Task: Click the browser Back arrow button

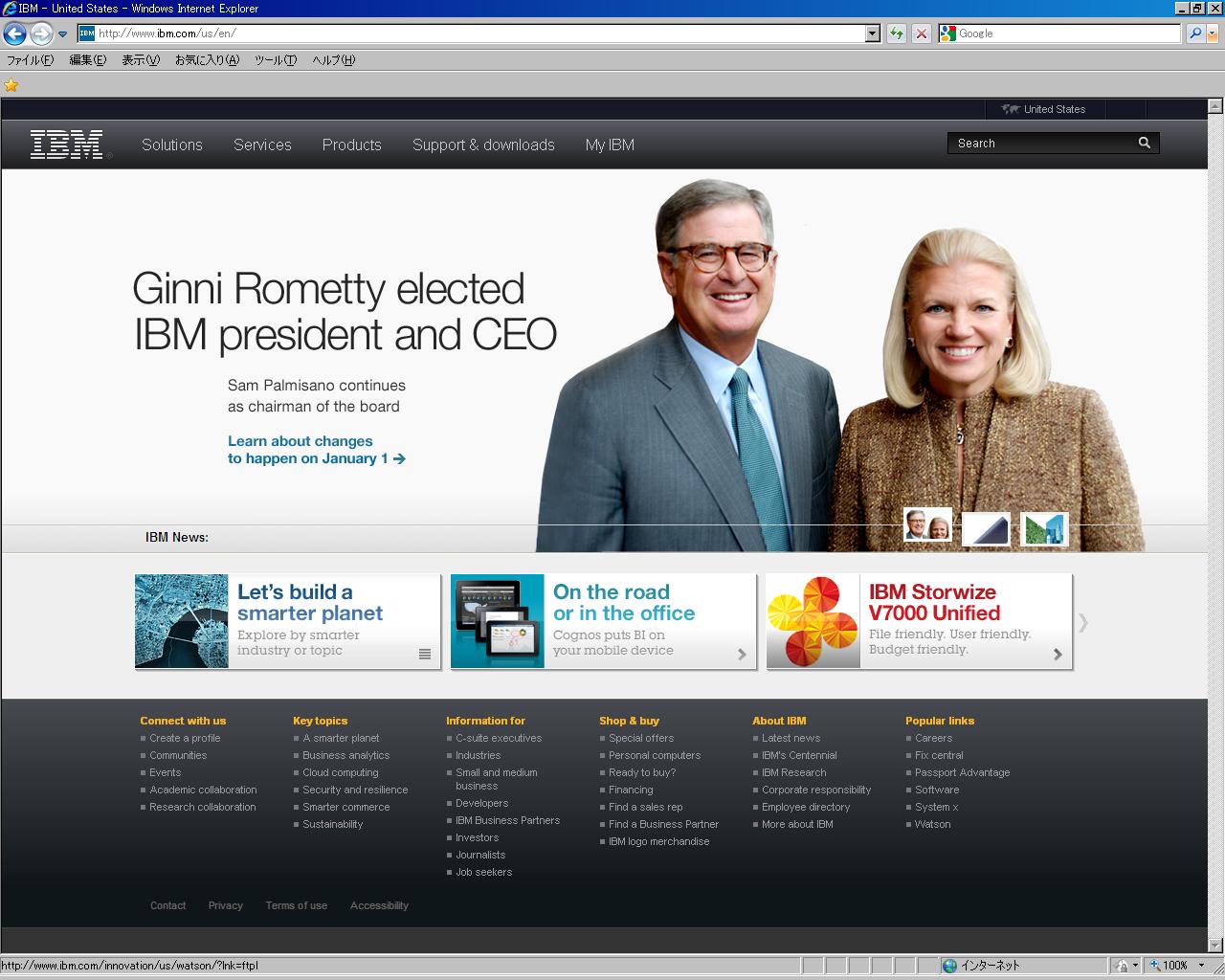Action: coord(14,34)
